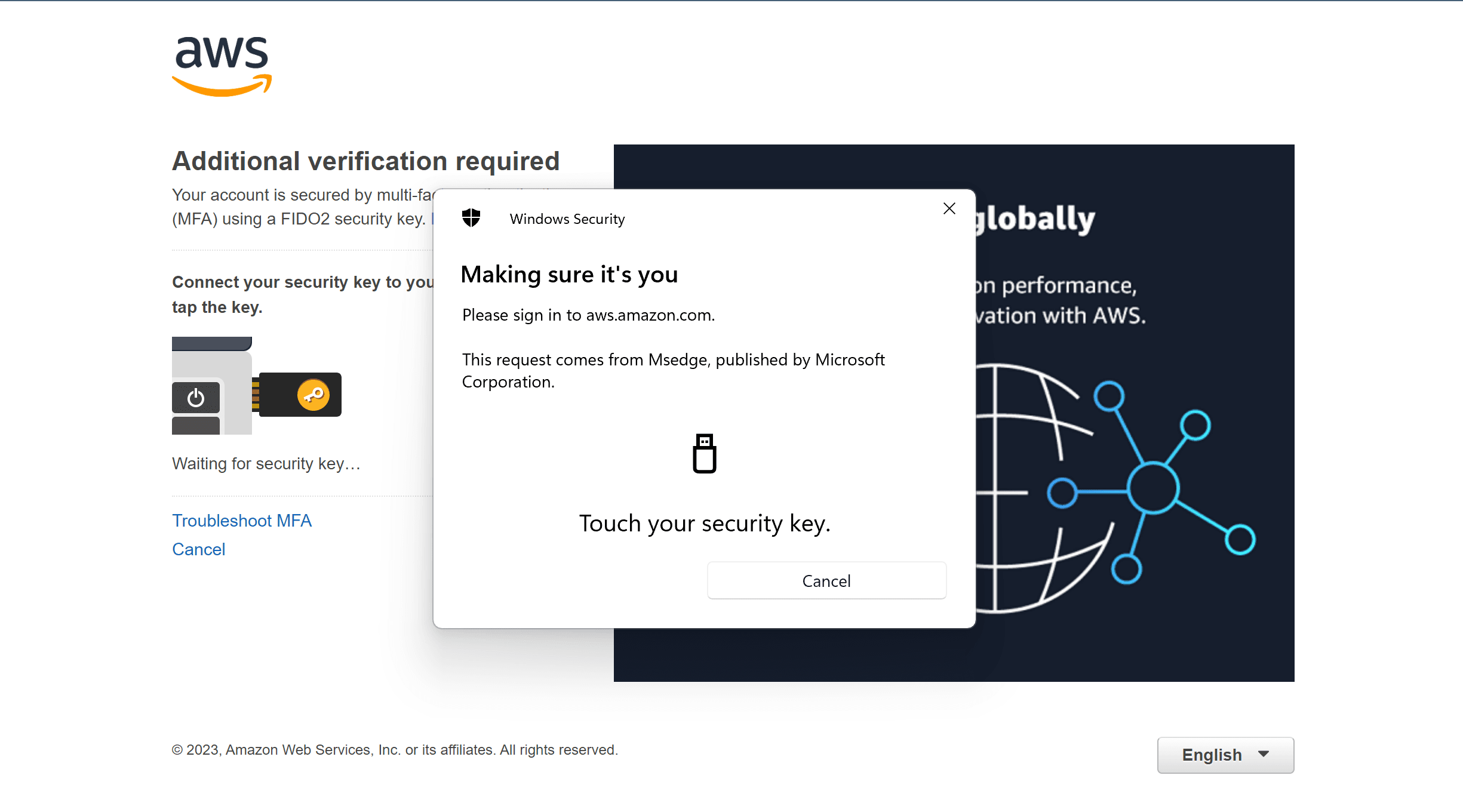The width and height of the screenshot is (1463, 812).
Task: Click the 'This request comes from Msedge' text
Action: tap(674, 371)
